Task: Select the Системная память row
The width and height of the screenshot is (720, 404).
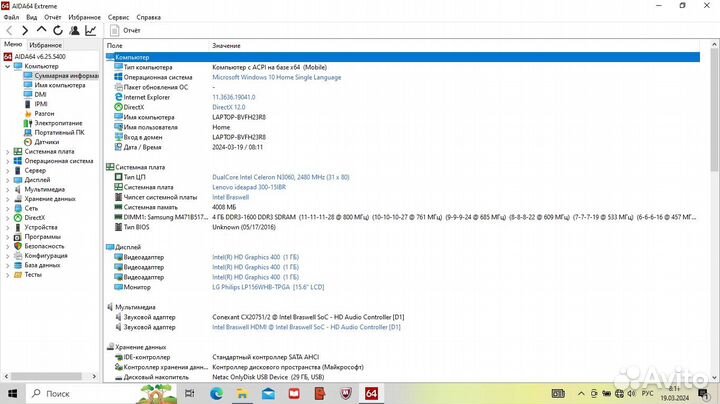Action: (402, 207)
